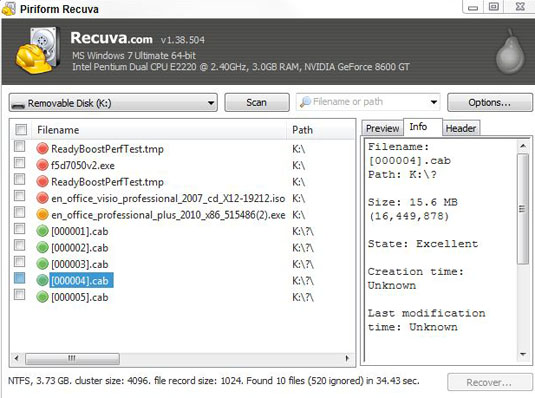Select en_office_professional_plus_2010_x86_515486(2).exe
Screen dimensions: 535x398
click(x=168, y=215)
